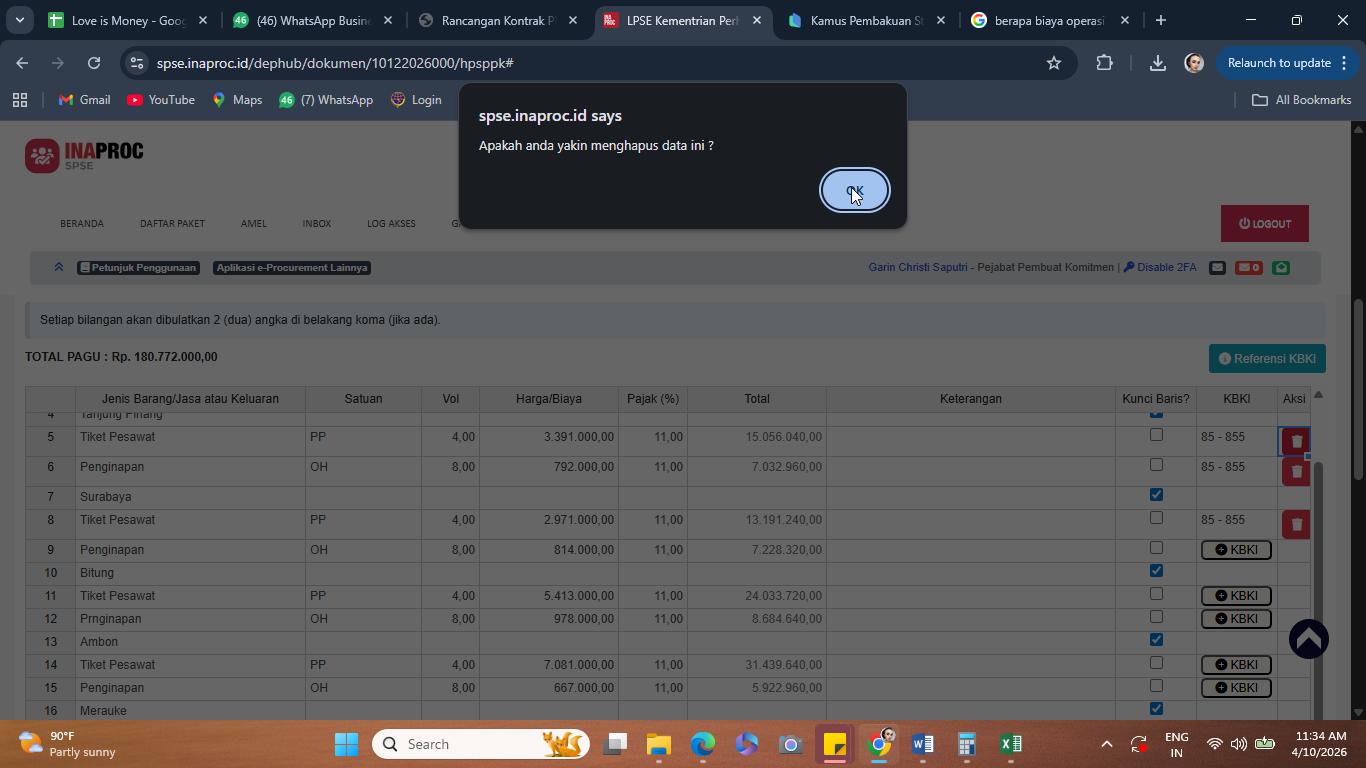Confirm deletion with the OK button
Image resolution: width=1366 pixels, height=768 pixels.
coord(855,190)
